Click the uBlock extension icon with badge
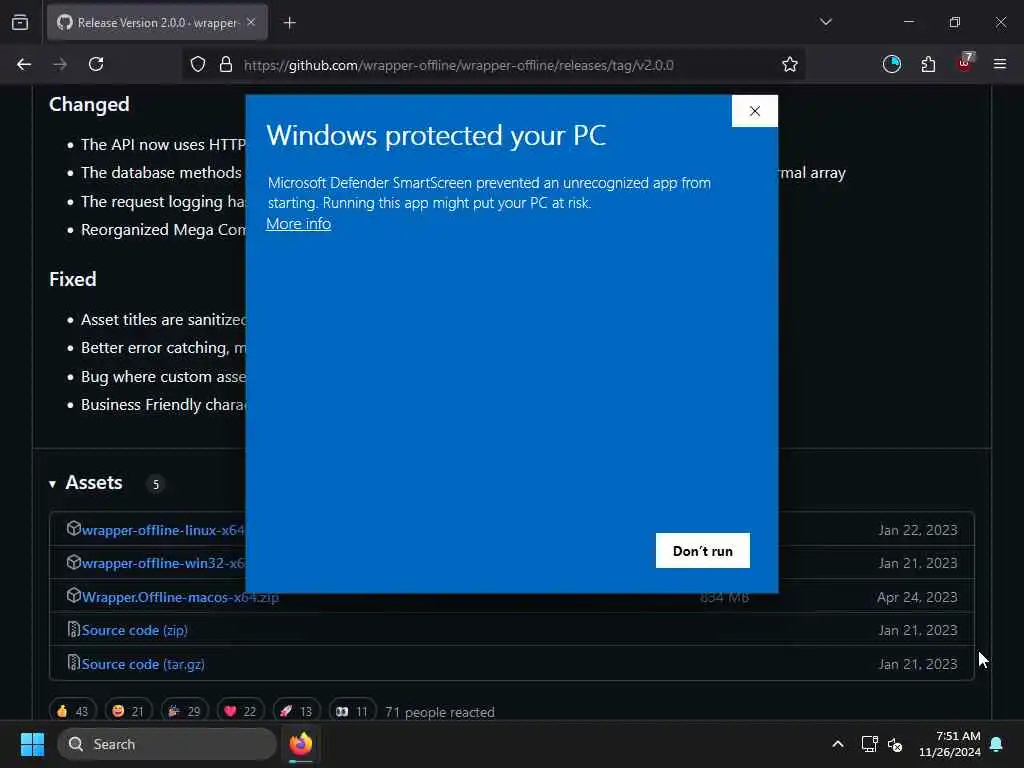This screenshot has height=768, width=1024. [965, 63]
